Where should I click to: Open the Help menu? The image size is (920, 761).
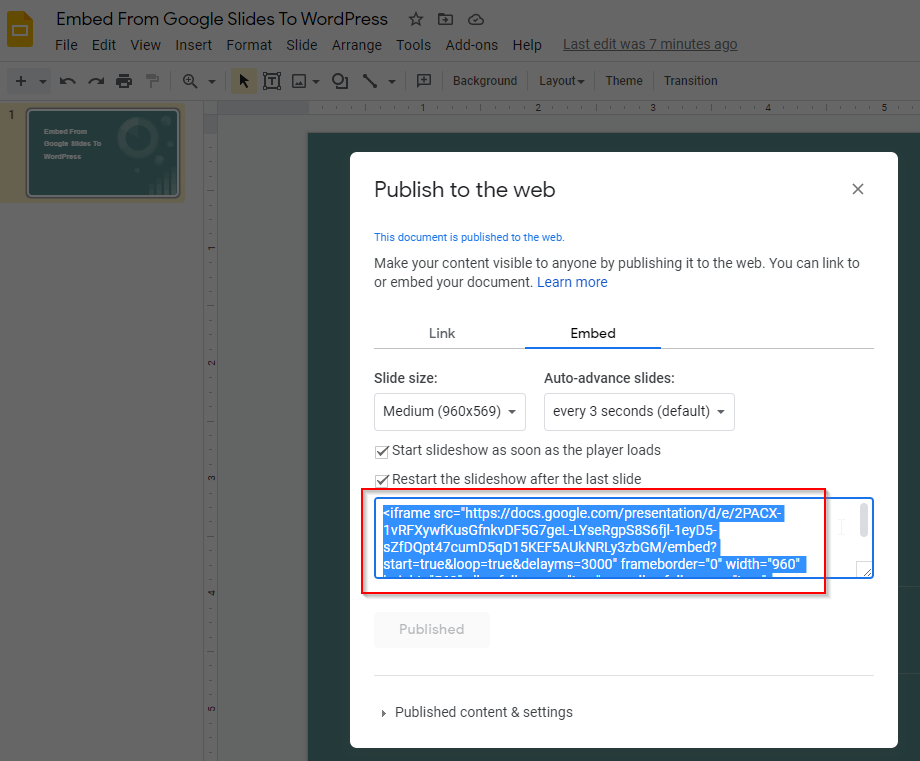[x=527, y=45]
